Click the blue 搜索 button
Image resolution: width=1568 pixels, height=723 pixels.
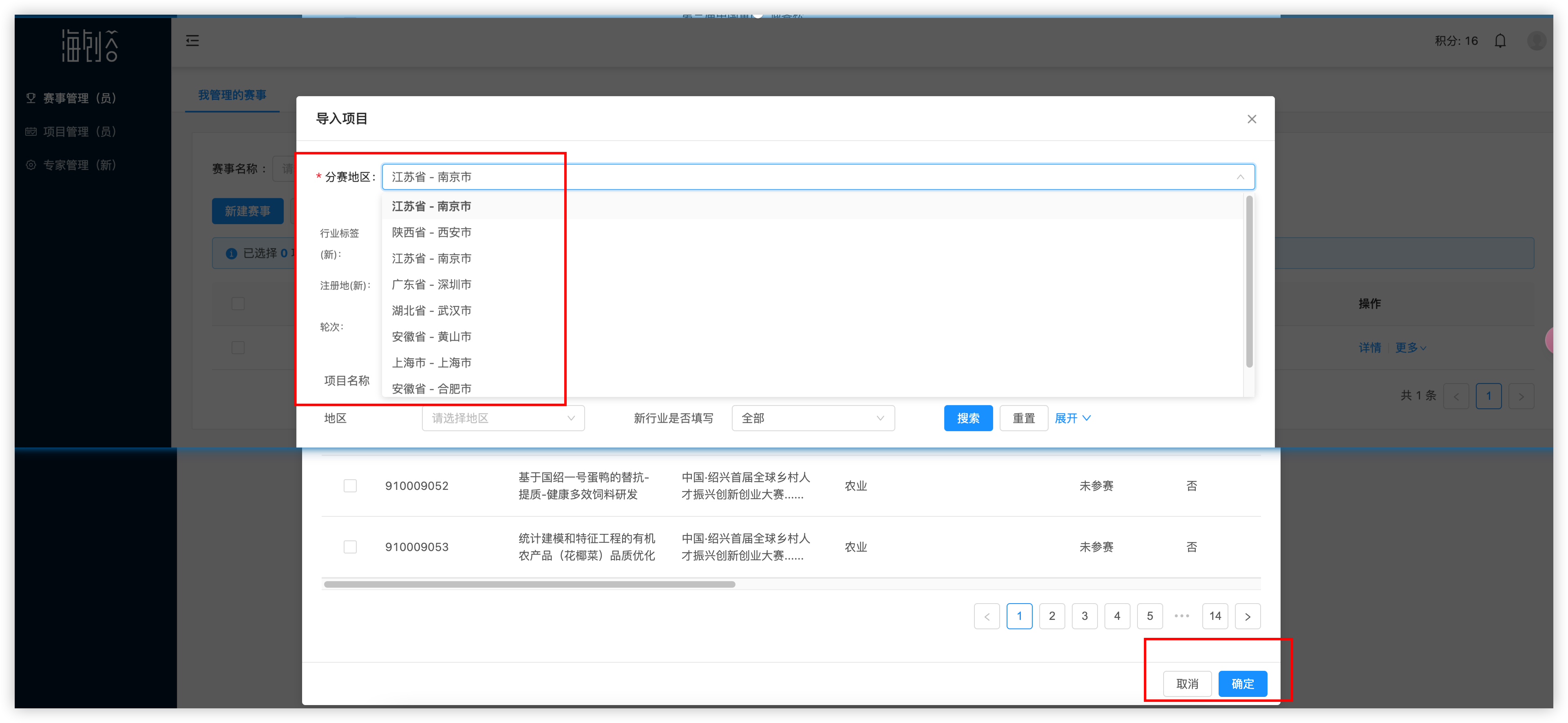[968, 418]
